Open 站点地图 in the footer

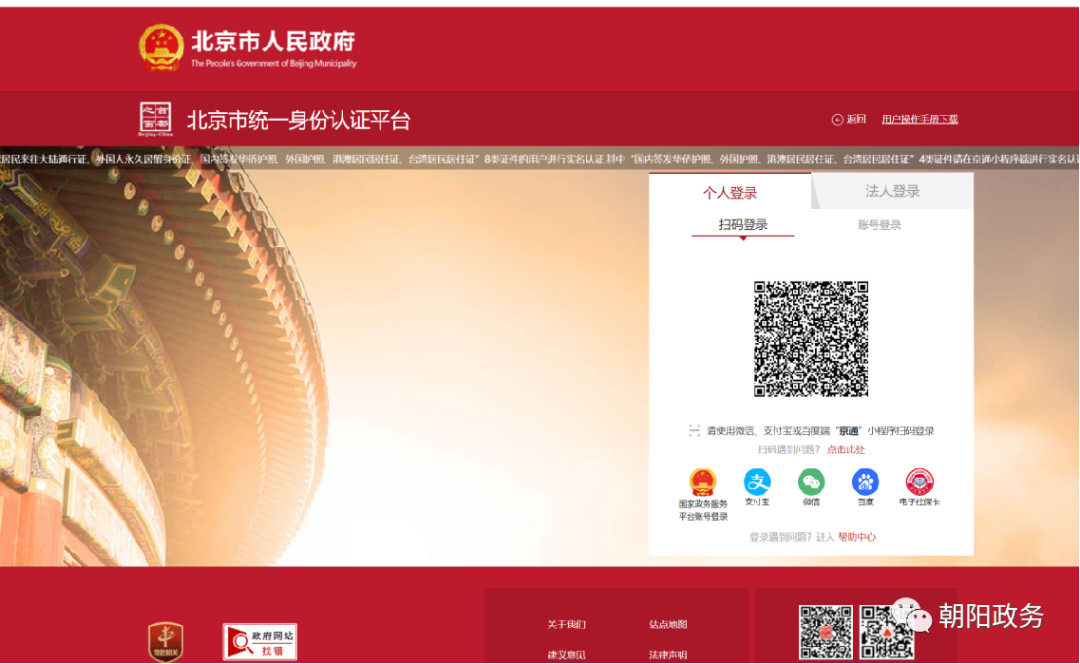click(x=668, y=625)
